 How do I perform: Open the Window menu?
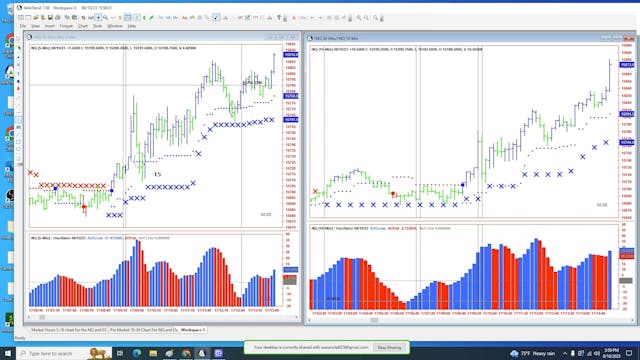(115, 26)
